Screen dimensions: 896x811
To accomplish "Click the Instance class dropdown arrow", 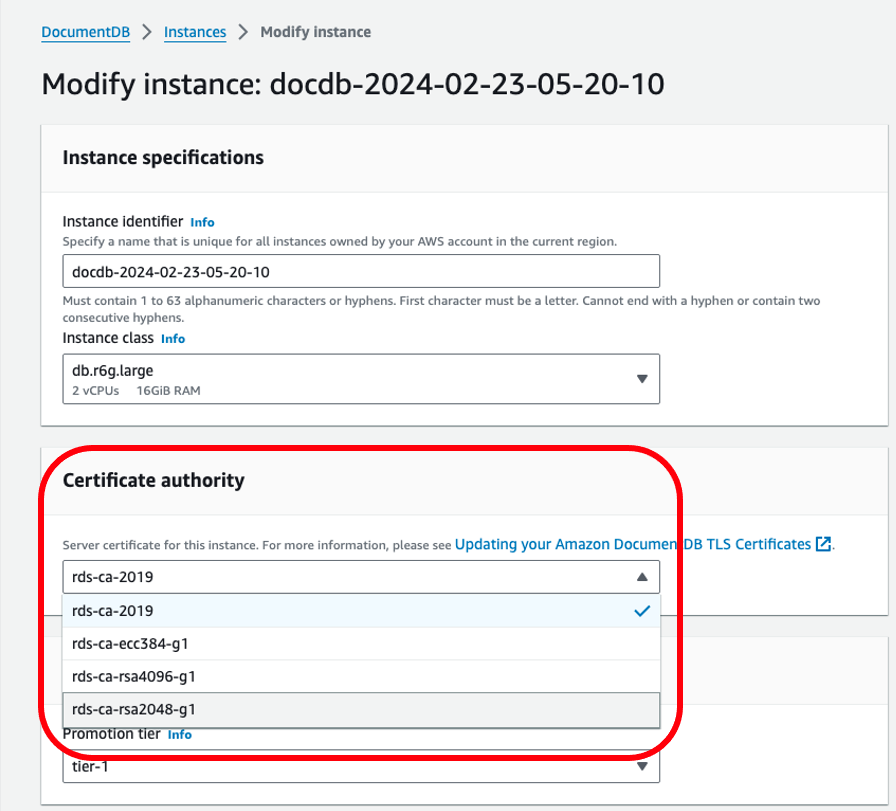I will pos(642,379).
